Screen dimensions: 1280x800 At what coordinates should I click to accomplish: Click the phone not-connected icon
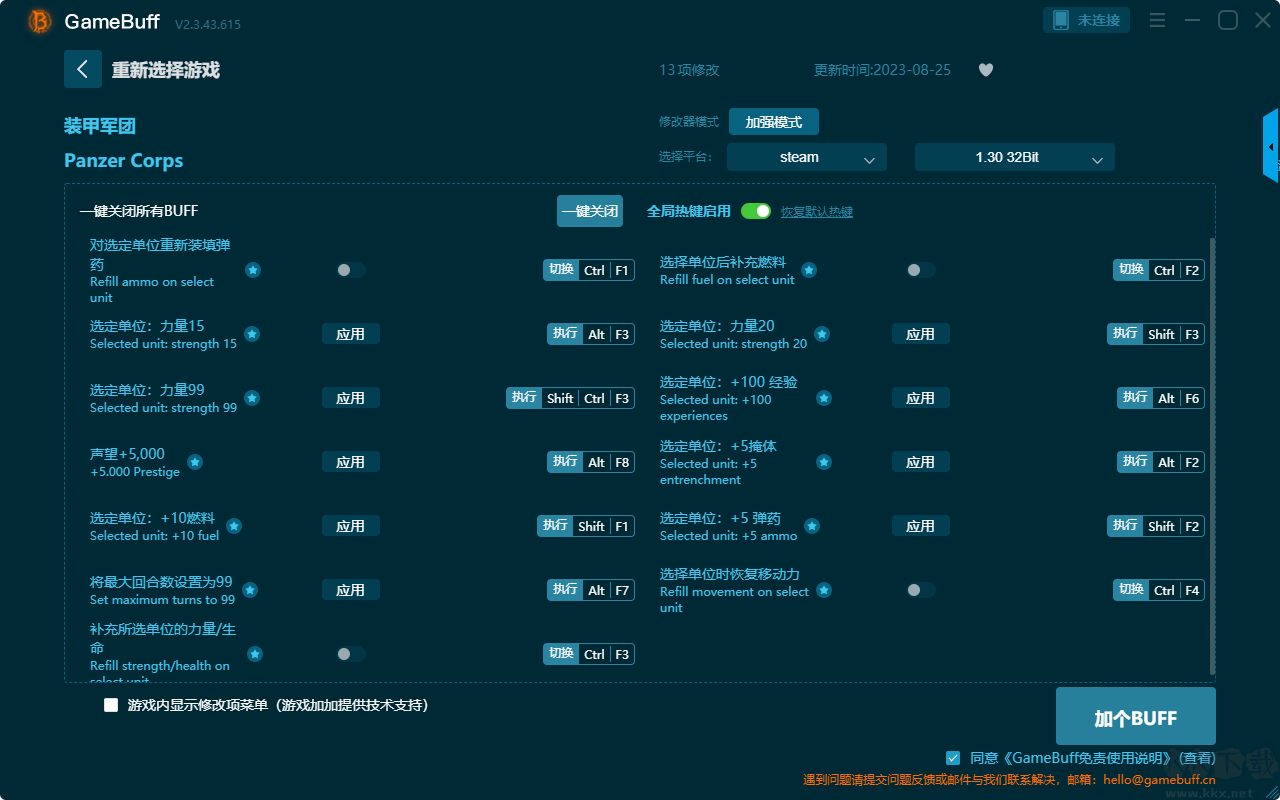[x=1061, y=20]
